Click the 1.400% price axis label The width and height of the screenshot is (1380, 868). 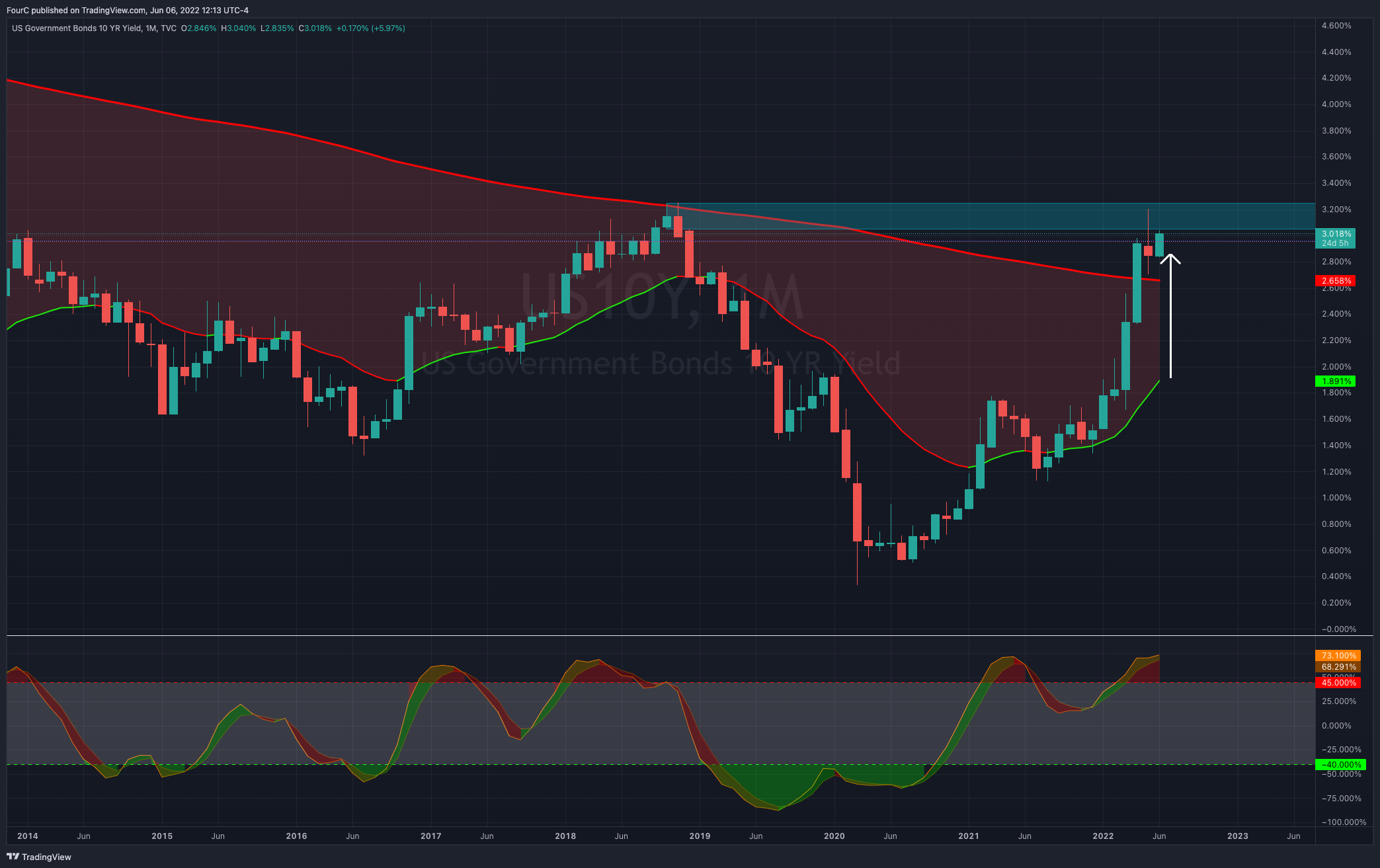point(1336,446)
